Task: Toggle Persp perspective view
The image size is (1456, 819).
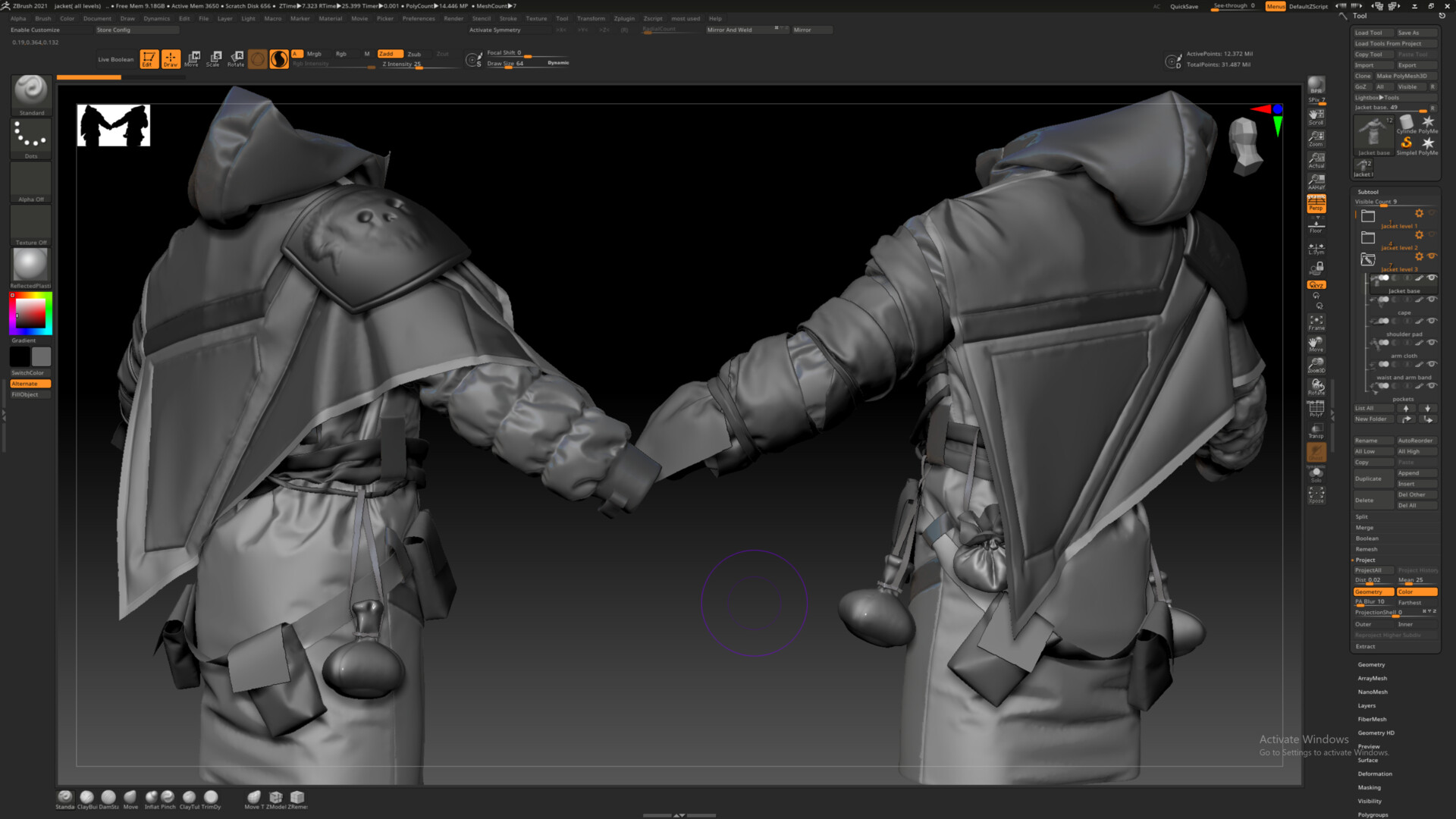Action: (x=1316, y=204)
